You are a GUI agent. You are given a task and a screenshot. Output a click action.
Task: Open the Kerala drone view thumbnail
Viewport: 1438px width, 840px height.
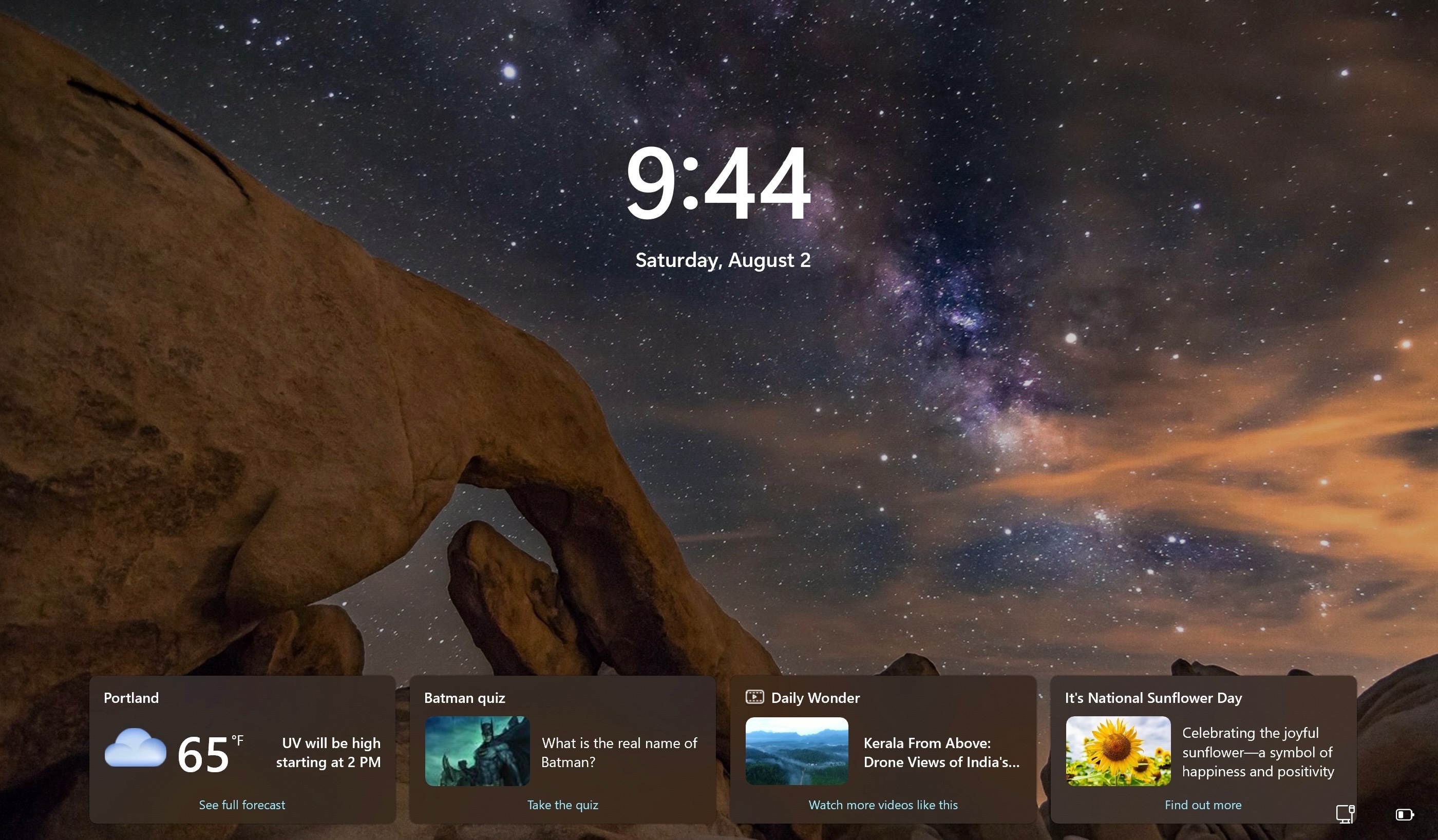coord(797,751)
